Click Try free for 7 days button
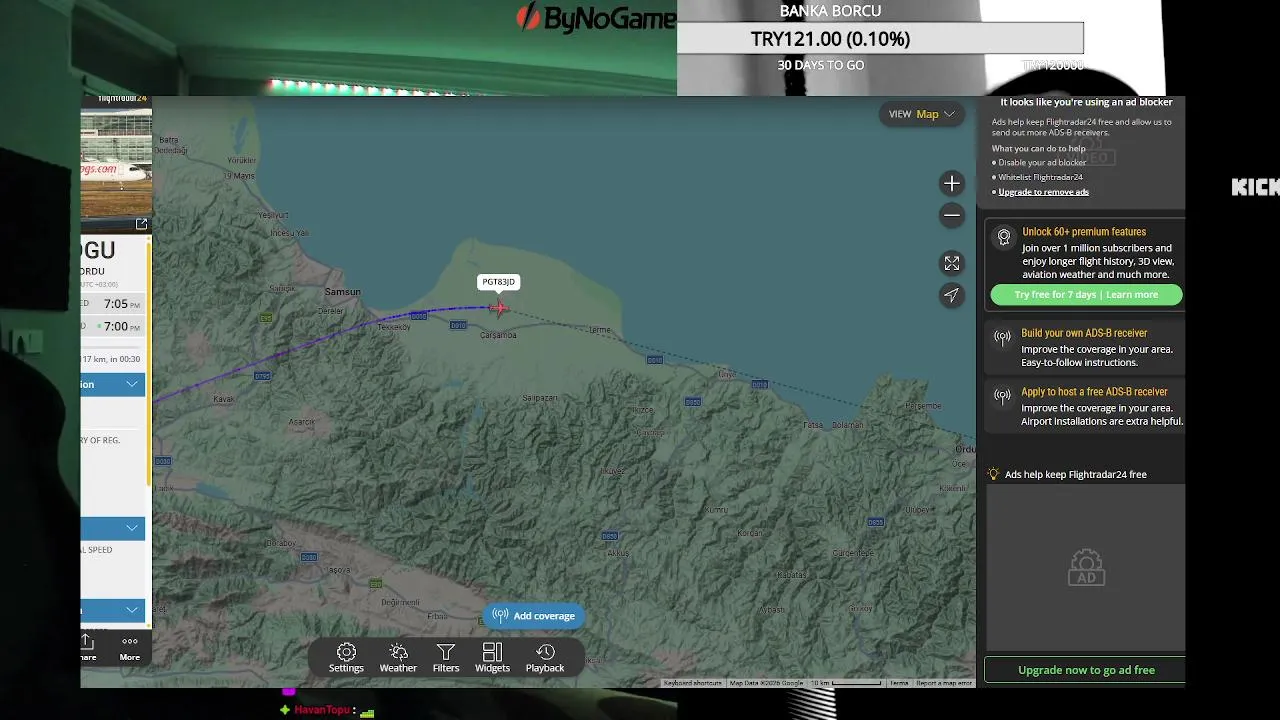Screen dimensions: 1280x720 point(1086,295)
